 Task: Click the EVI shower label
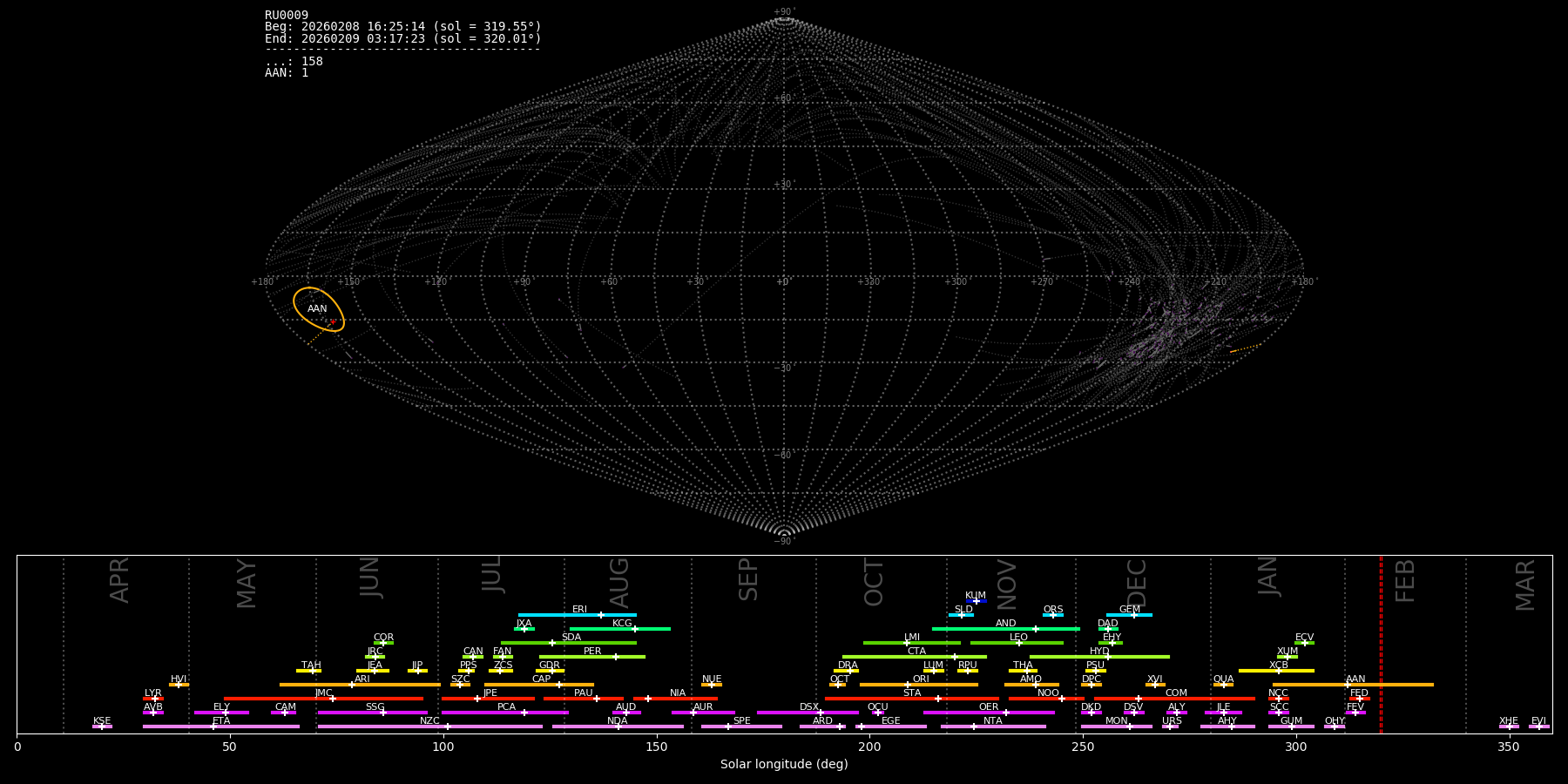tap(1538, 721)
